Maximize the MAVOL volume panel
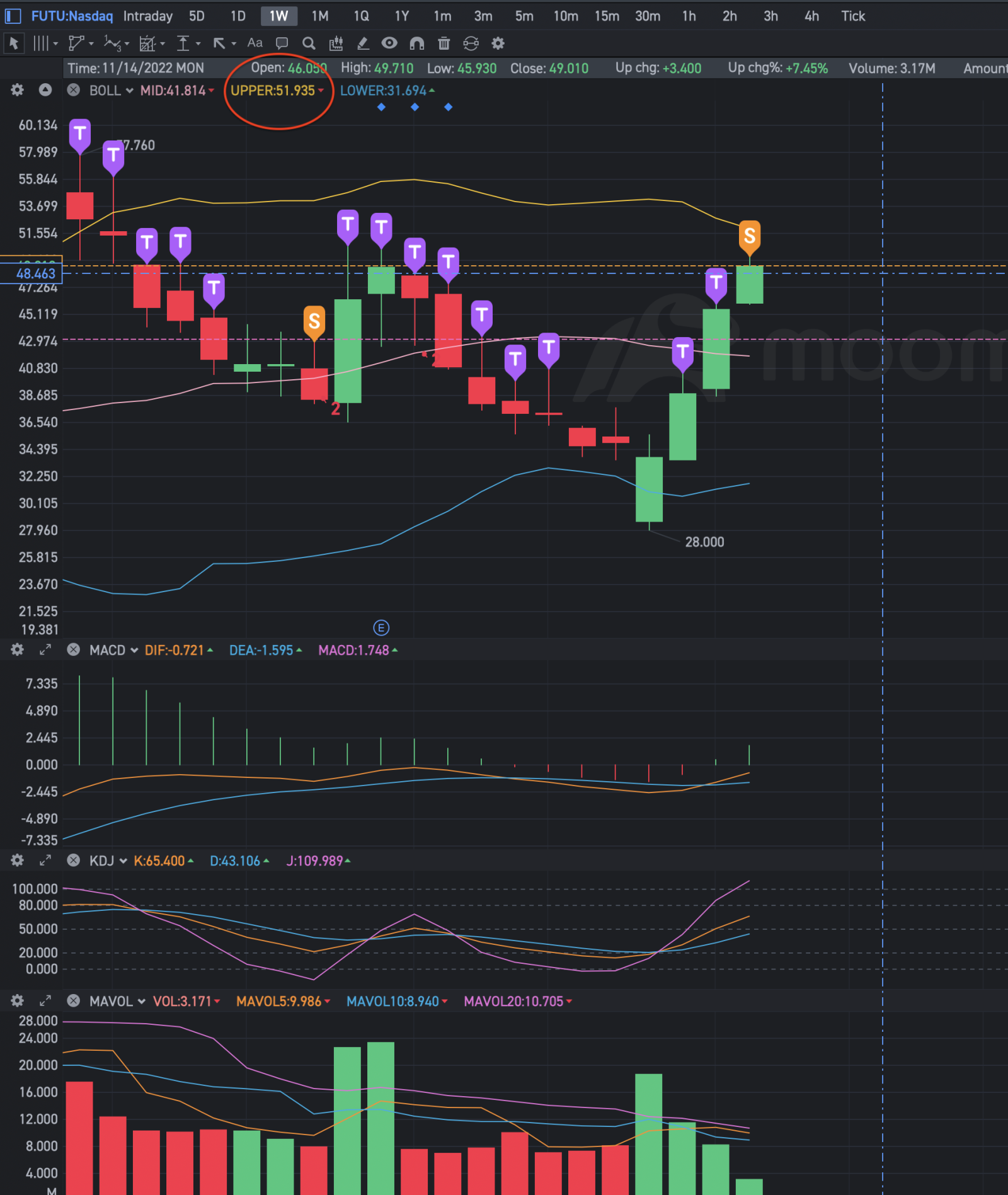1008x1195 pixels. [x=45, y=1000]
